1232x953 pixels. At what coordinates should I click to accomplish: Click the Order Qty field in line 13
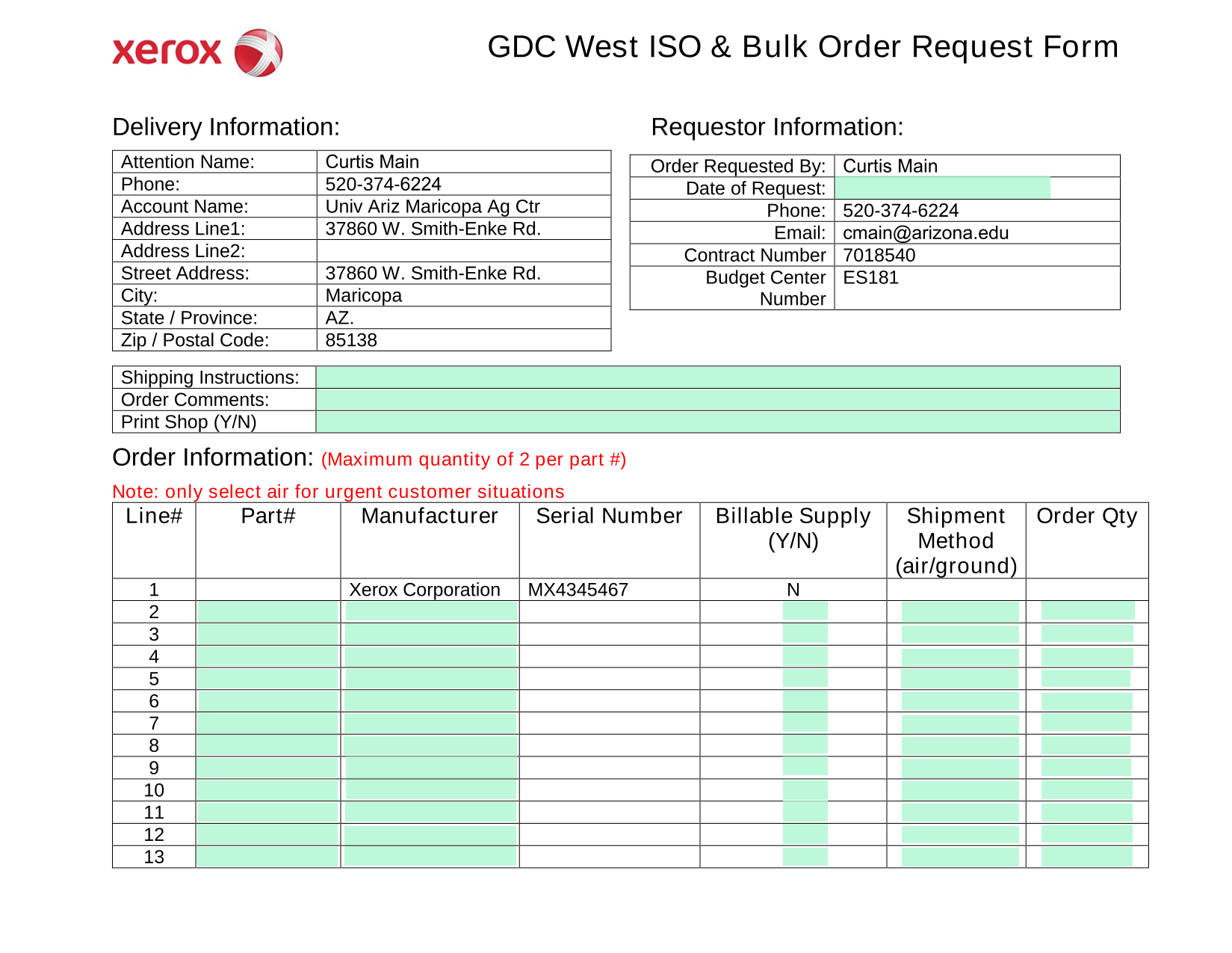pyautogui.click(x=1087, y=857)
